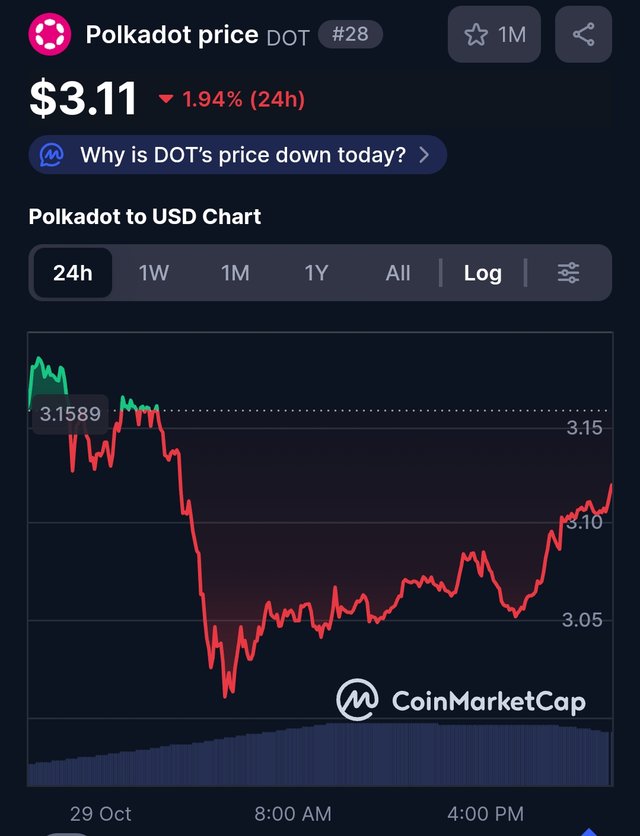Open the share icon button
This screenshot has height=836, width=640.
coord(583,35)
